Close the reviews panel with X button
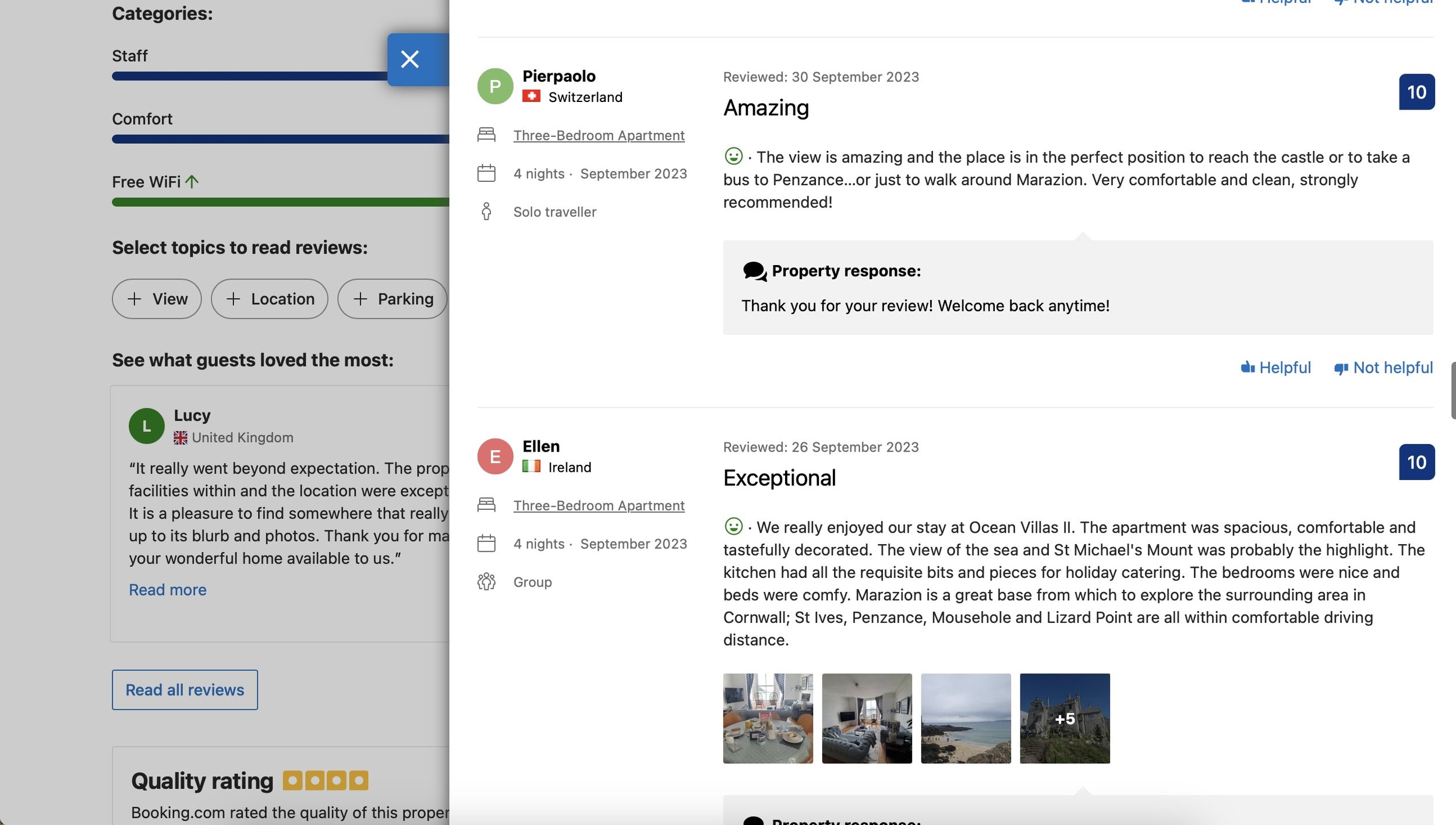Image resolution: width=1456 pixels, height=825 pixels. pyautogui.click(x=410, y=59)
